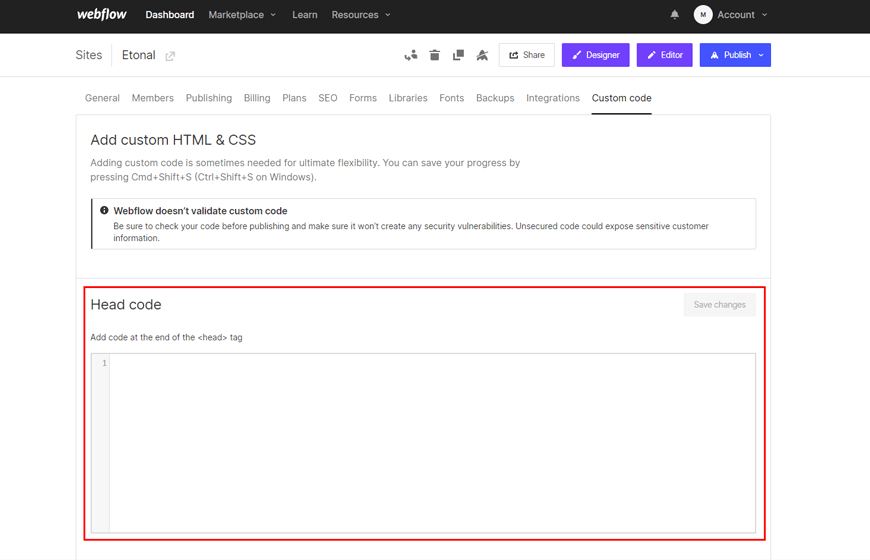Click Save changes for Head code
The width and height of the screenshot is (870, 560).
(x=720, y=305)
